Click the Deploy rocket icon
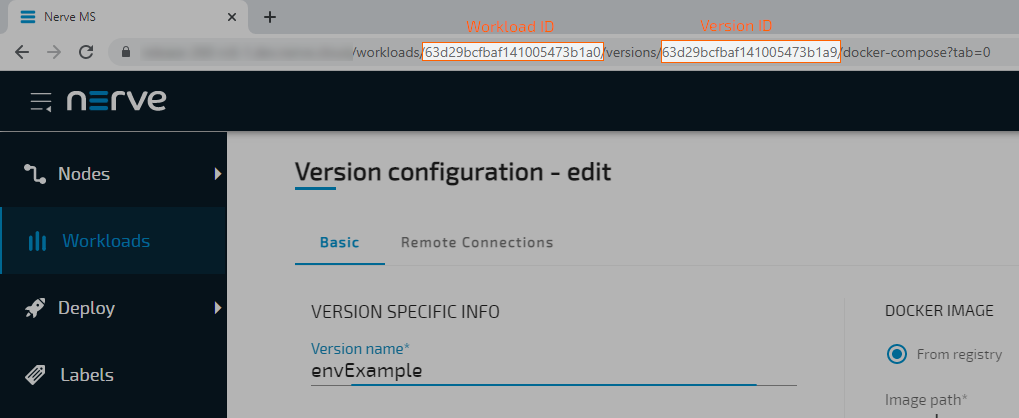The image size is (1019, 418). [x=36, y=308]
